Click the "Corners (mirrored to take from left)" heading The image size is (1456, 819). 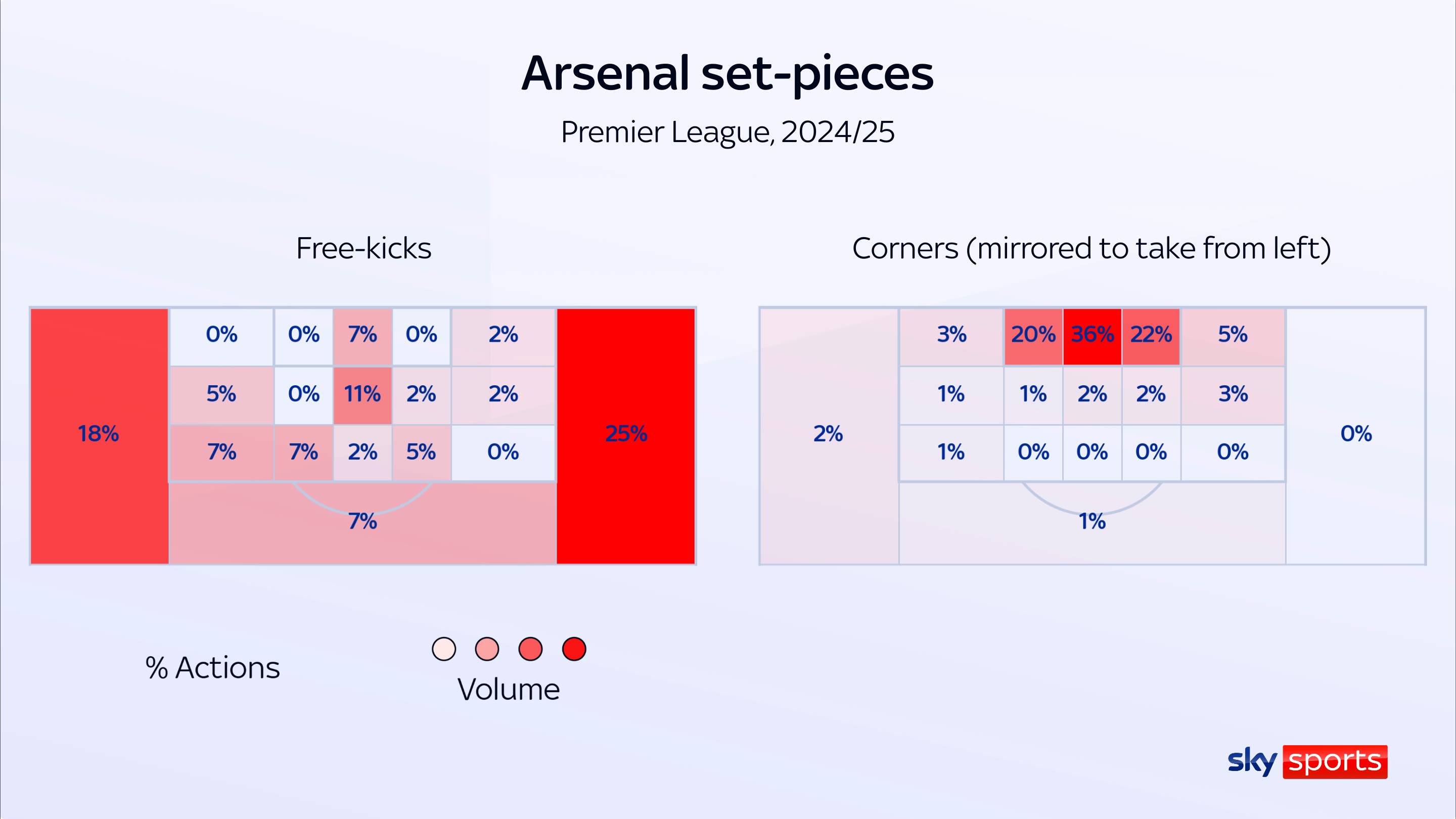(x=1091, y=248)
